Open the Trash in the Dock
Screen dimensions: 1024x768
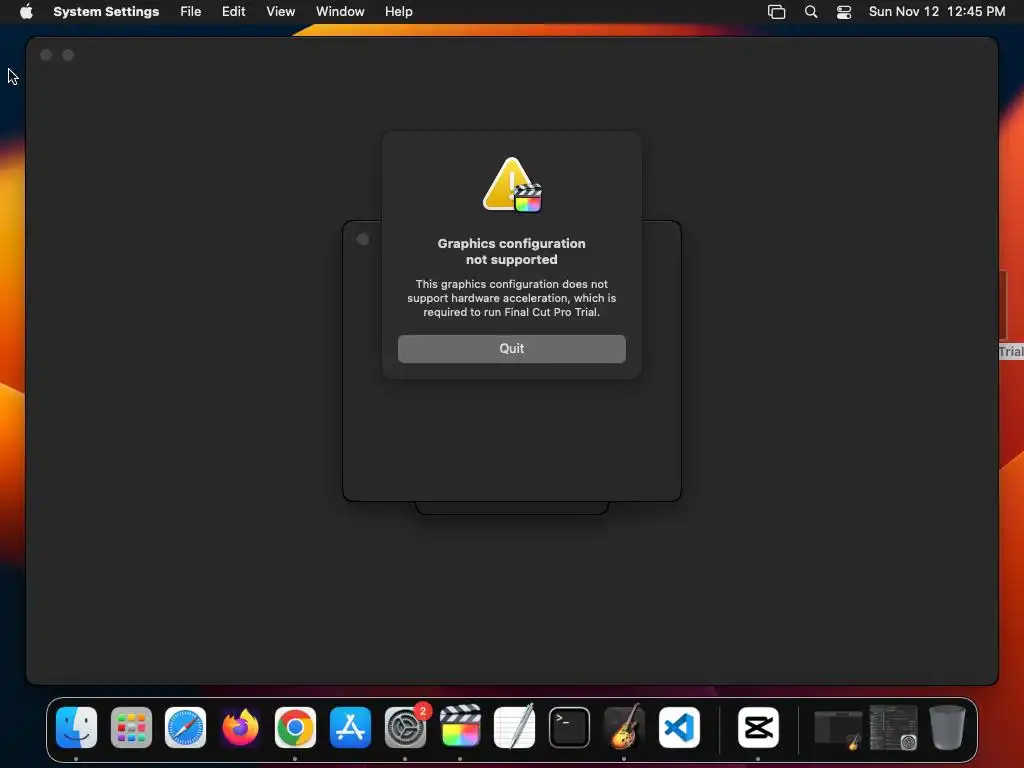[x=947, y=727]
